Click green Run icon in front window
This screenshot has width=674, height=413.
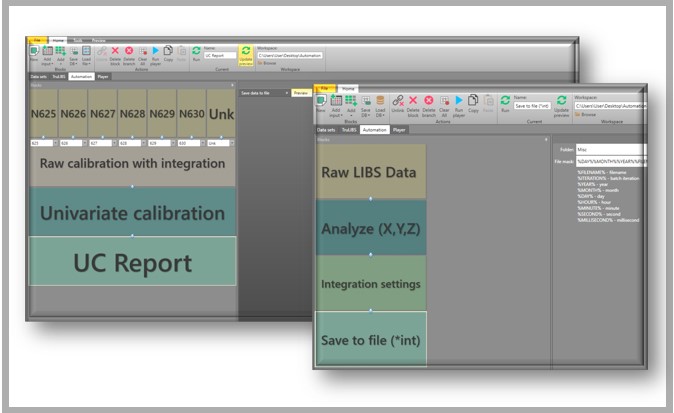point(505,100)
